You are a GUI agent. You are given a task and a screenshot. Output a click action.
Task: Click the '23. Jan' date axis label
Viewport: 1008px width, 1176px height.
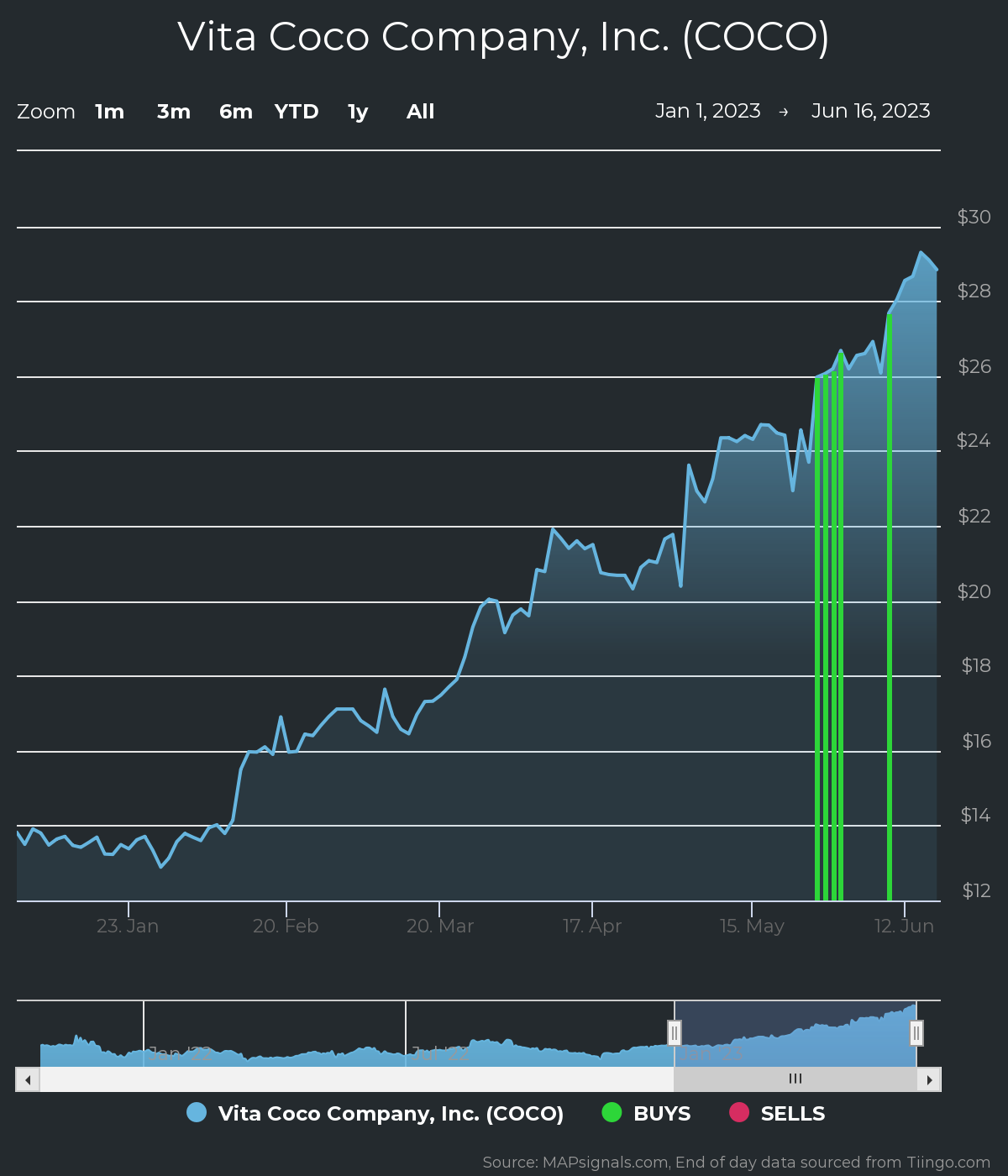[128, 926]
